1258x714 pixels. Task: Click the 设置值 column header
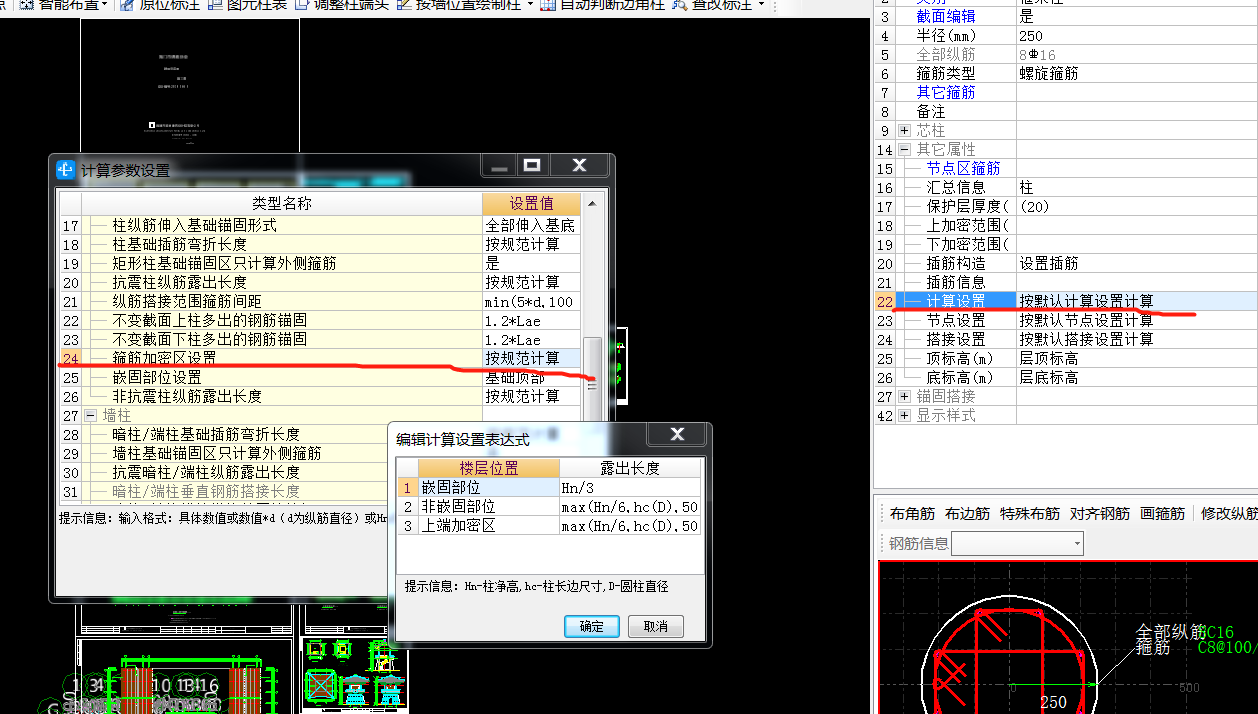point(531,204)
